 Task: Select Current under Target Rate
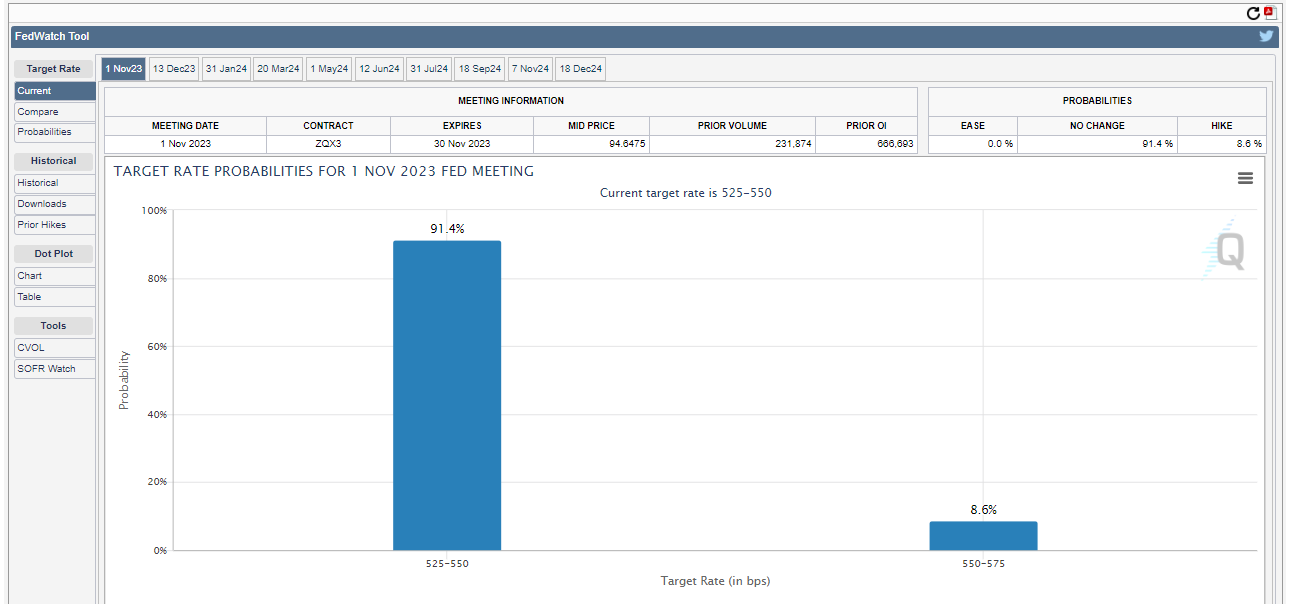click(55, 91)
